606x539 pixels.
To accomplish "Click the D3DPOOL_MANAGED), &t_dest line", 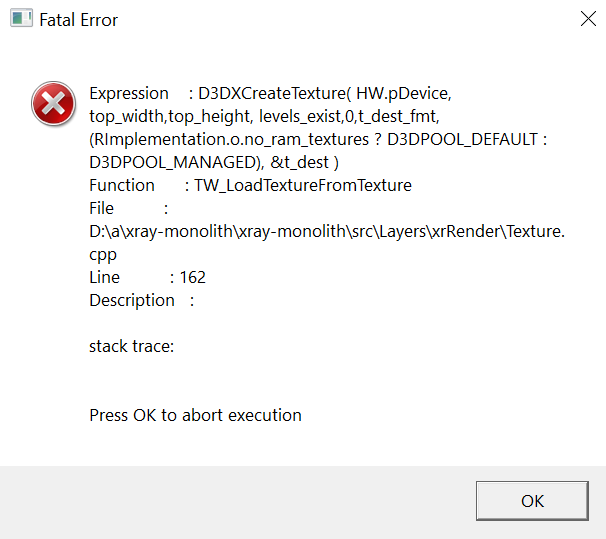I will [x=215, y=162].
